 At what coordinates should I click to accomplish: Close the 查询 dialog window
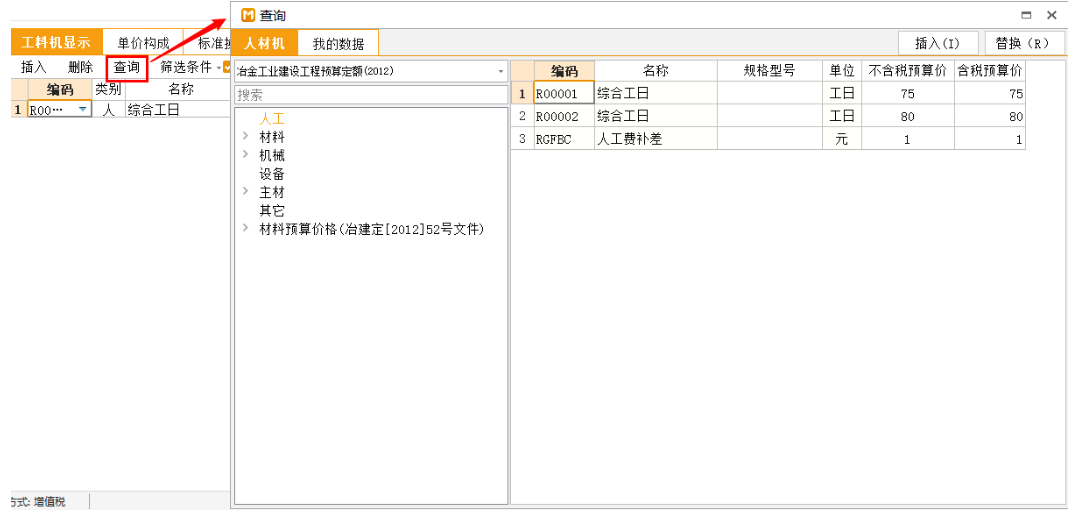[x=1052, y=15]
